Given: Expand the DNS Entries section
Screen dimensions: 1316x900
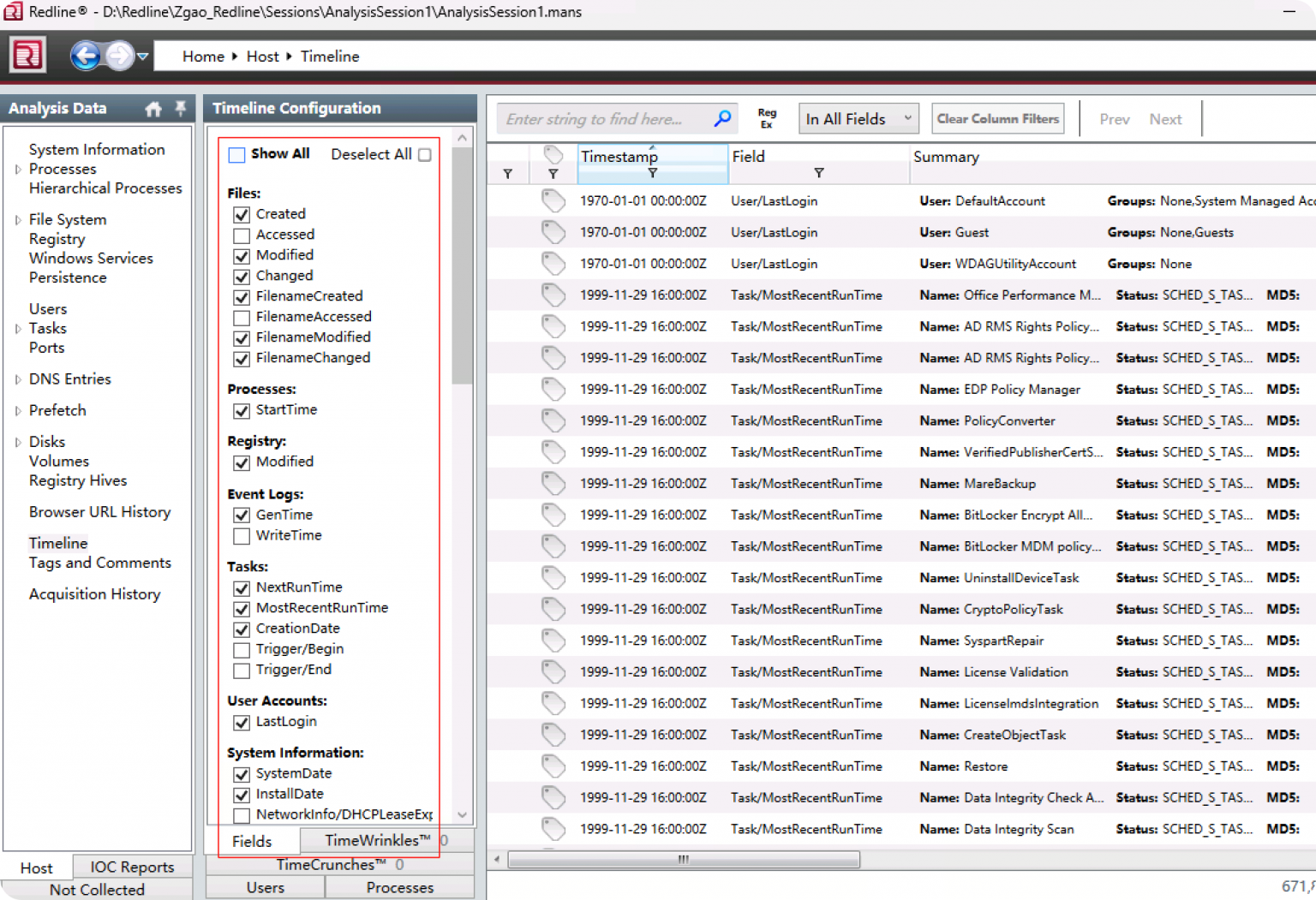Looking at the screenshot, I should click(x=19, y=378).
